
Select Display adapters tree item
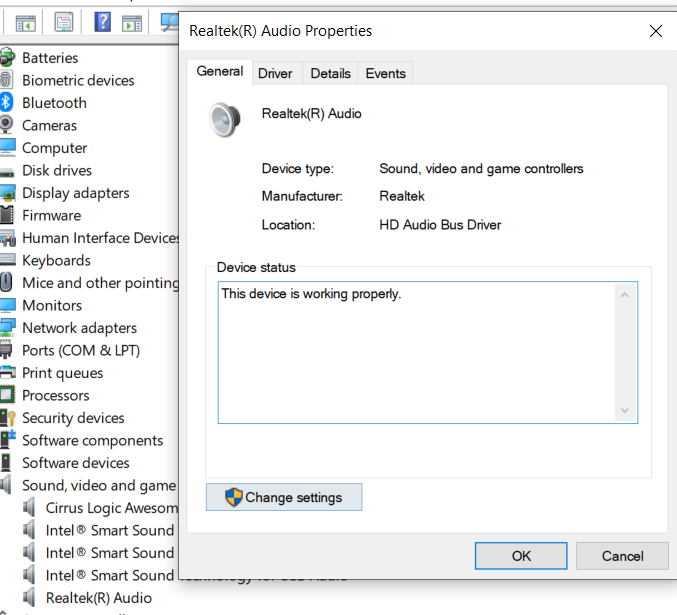click(x=76, y=193)
